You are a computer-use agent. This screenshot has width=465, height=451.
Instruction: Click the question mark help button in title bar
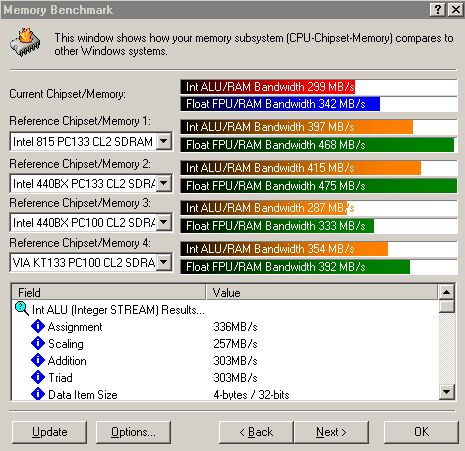(438, 9)
